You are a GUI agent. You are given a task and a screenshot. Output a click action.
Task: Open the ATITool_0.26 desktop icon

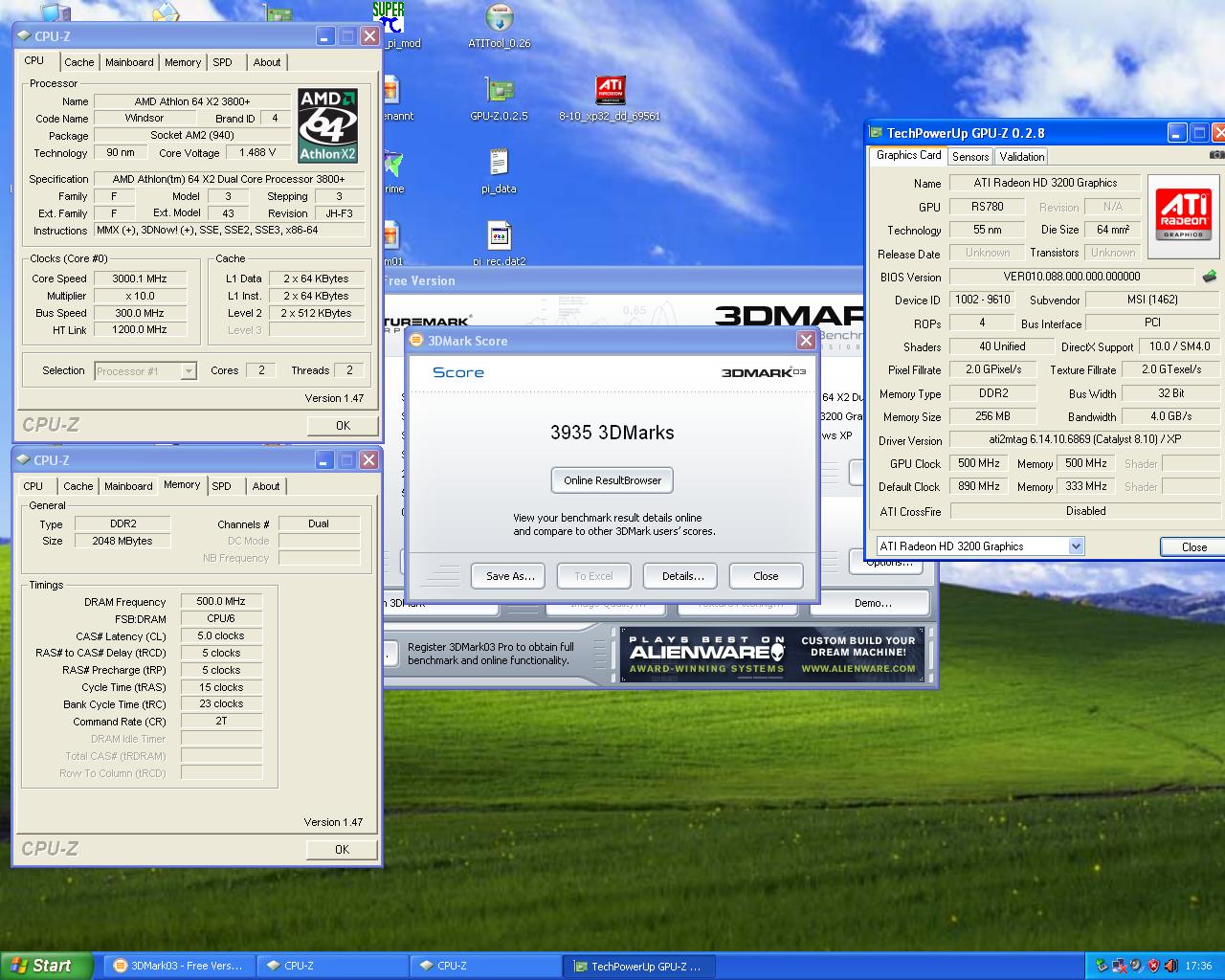[x=499, y=27]
